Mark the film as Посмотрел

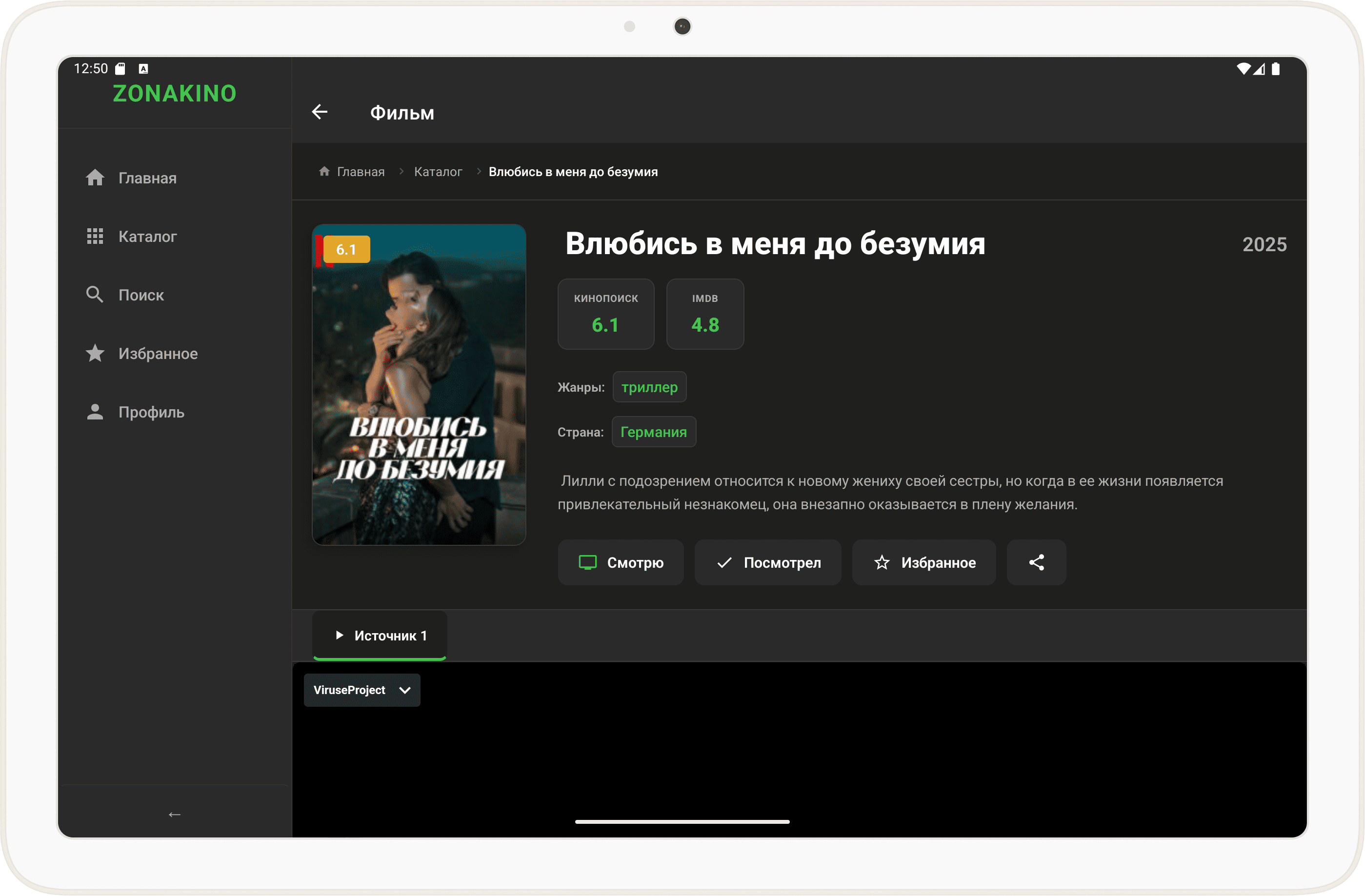767,562
